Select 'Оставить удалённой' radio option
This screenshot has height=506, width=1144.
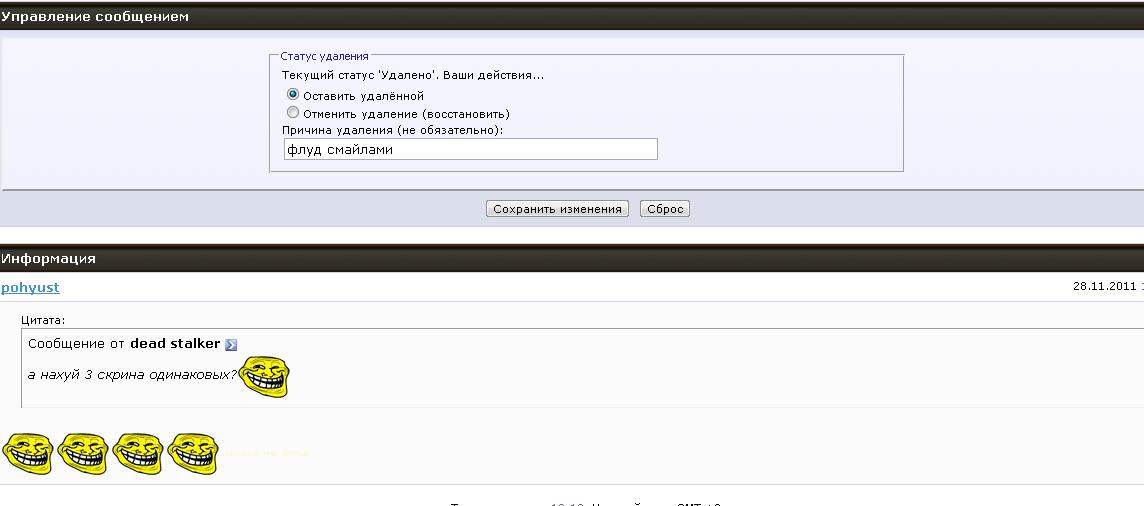(293, 95)
